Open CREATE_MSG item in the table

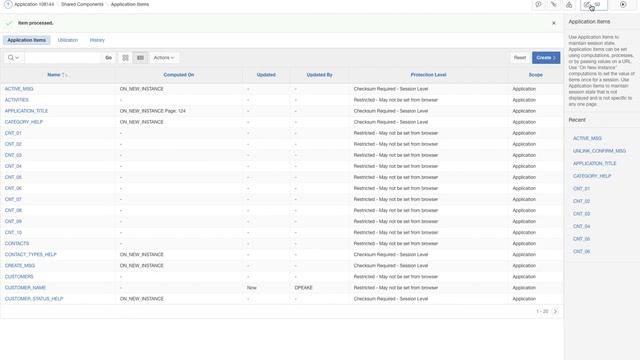coord(20,265)
